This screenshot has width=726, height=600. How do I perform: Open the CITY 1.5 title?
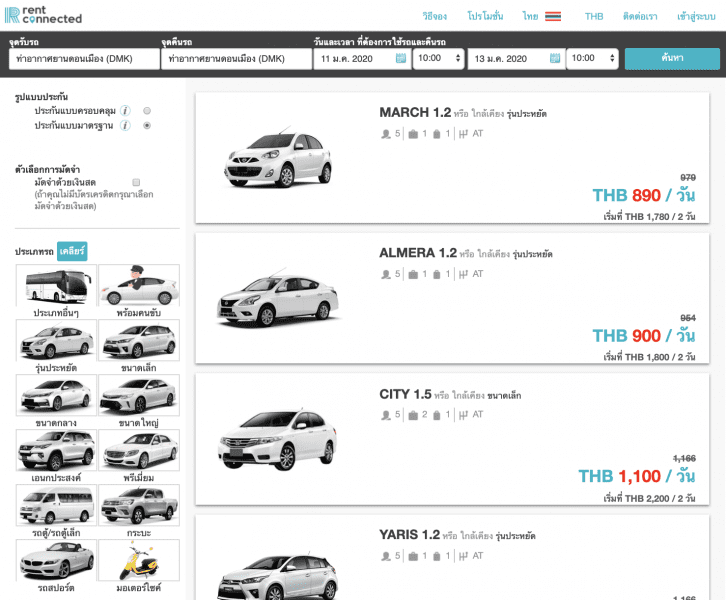coord(405,394)
